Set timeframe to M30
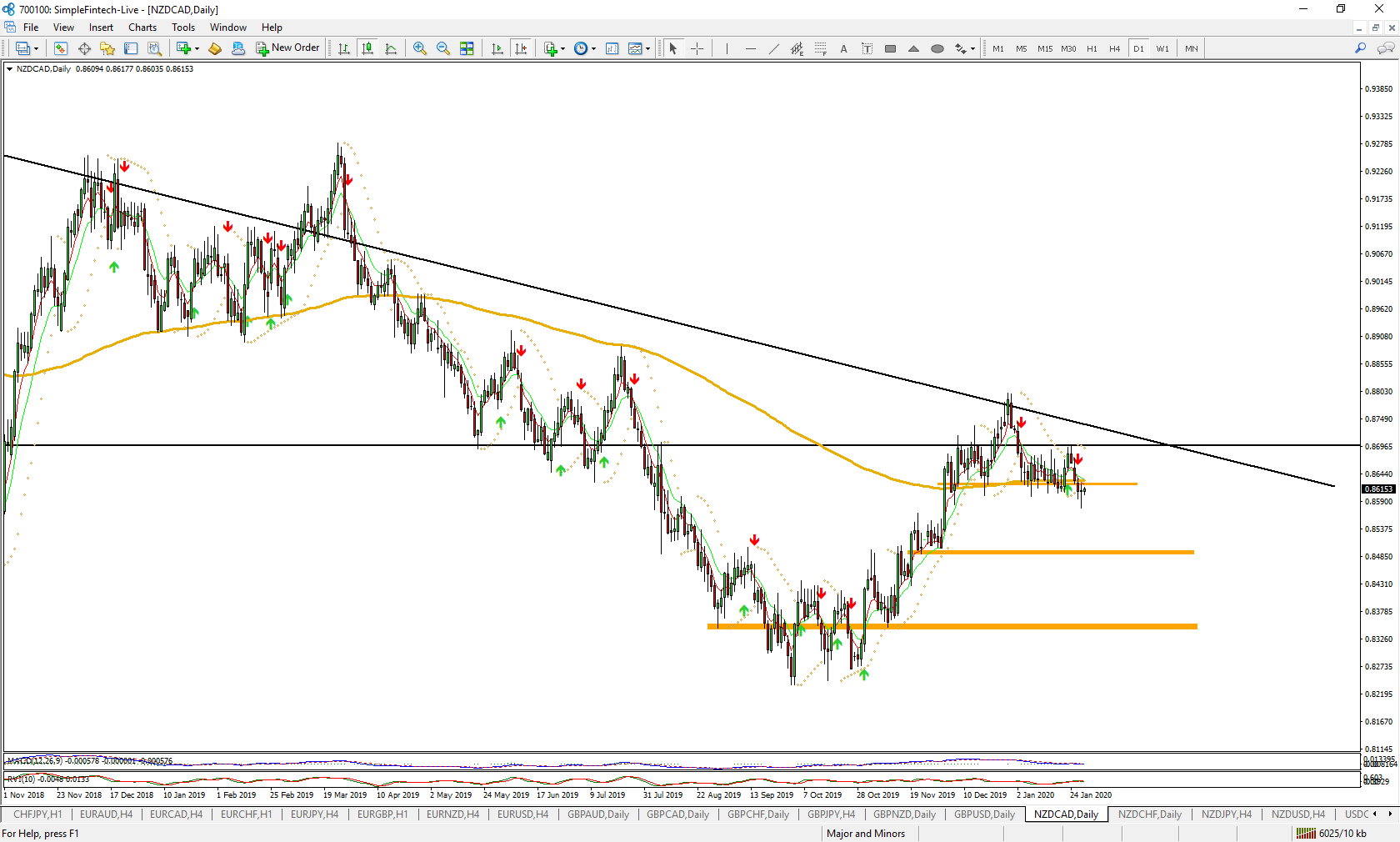This screenshot has width=1400, height=842. tap(1068, 48)
